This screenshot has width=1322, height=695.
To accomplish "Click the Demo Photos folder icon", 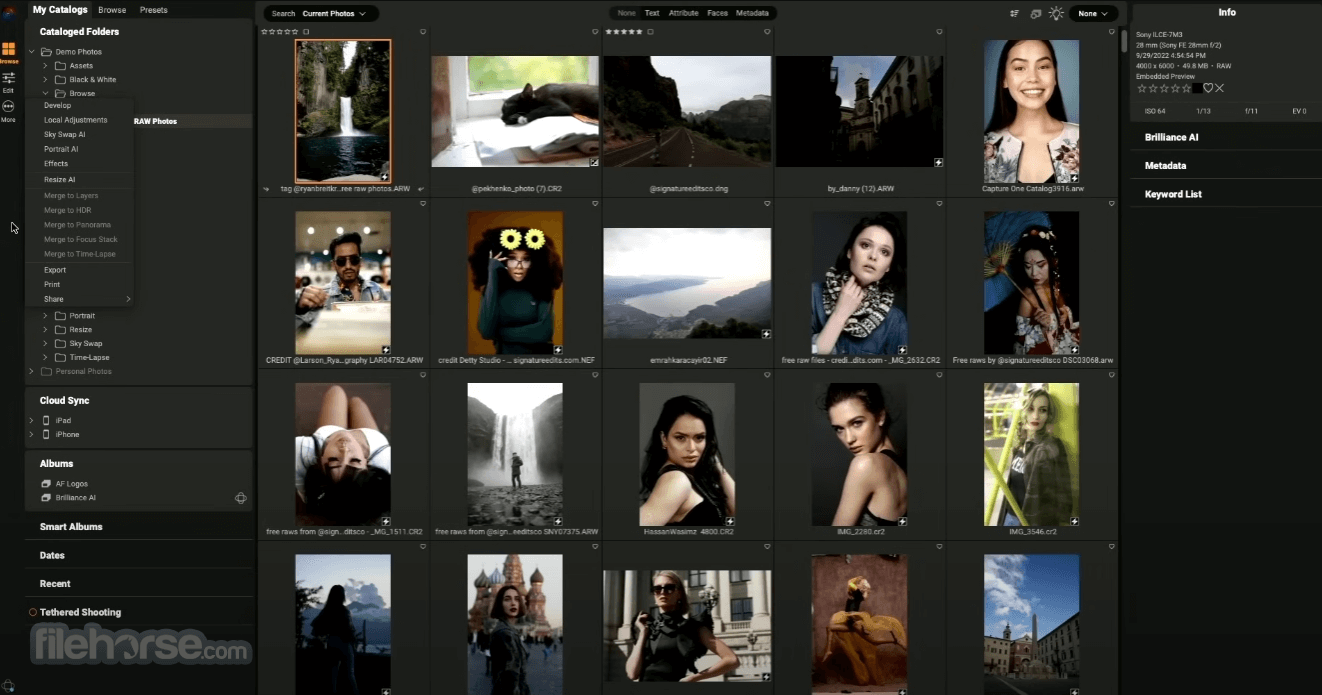I will pyautogui.click(x=46, y=52).
